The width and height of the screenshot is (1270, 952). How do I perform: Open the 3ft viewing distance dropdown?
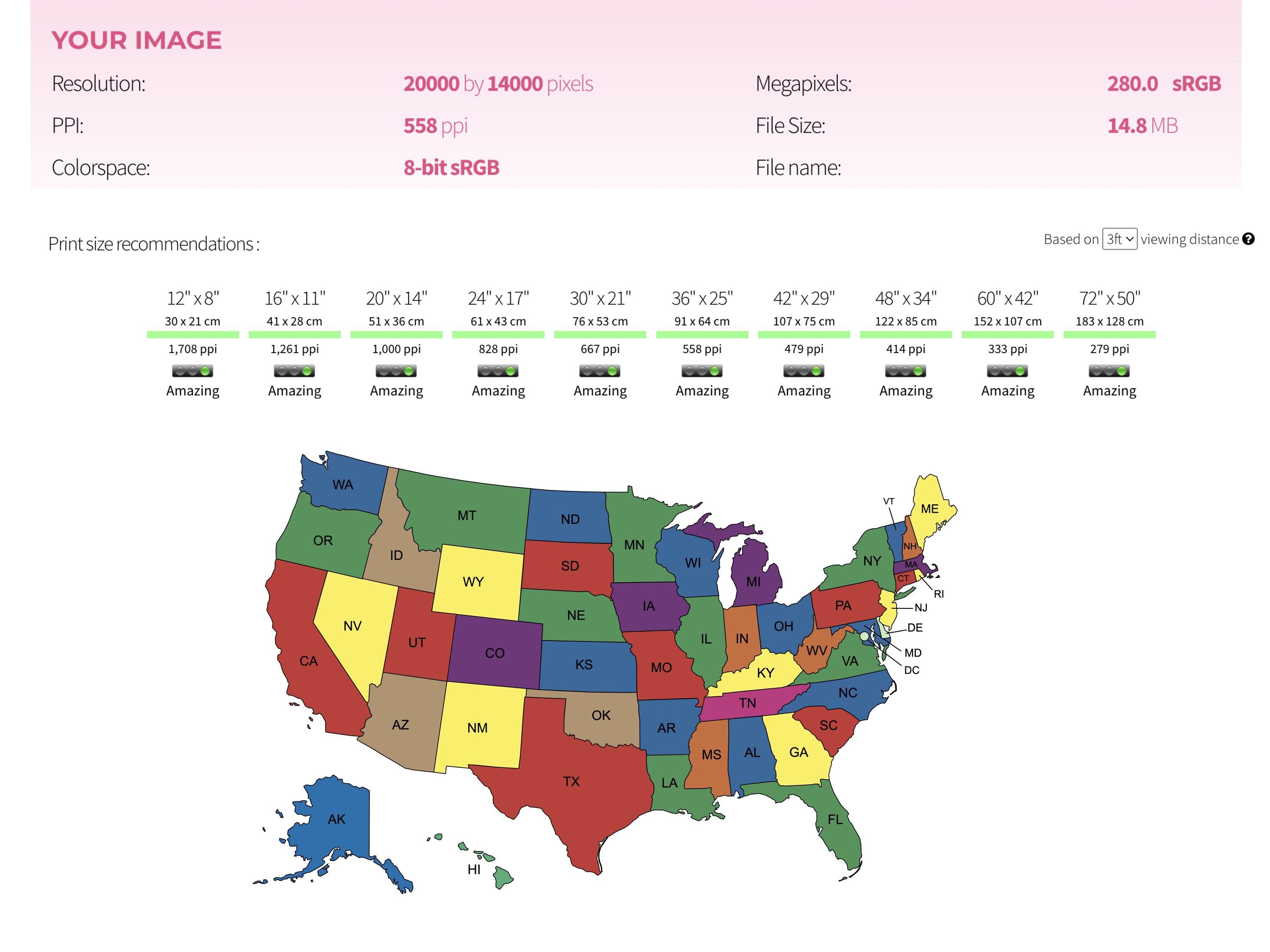1119,239
